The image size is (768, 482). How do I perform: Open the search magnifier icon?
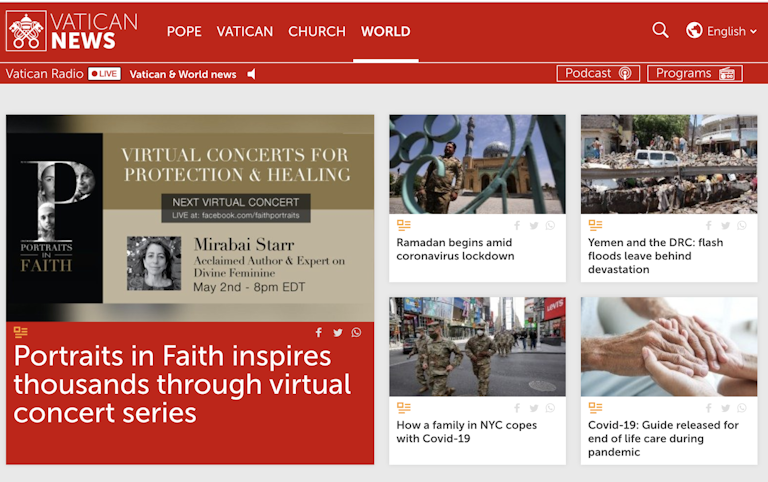(660, 30)
